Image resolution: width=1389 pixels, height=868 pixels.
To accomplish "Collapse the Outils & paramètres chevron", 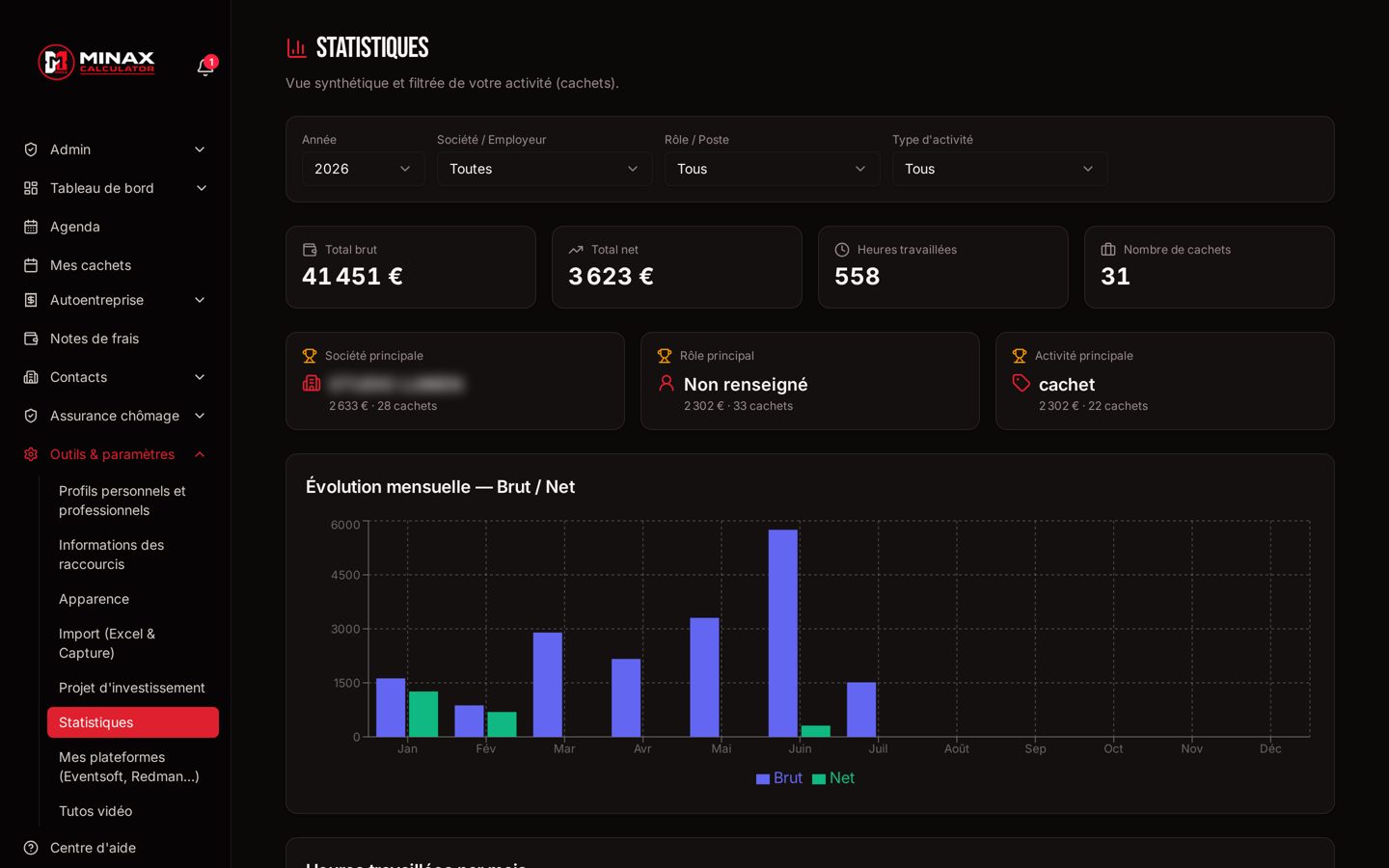I will pyautogui.click(x=200, y=454).
